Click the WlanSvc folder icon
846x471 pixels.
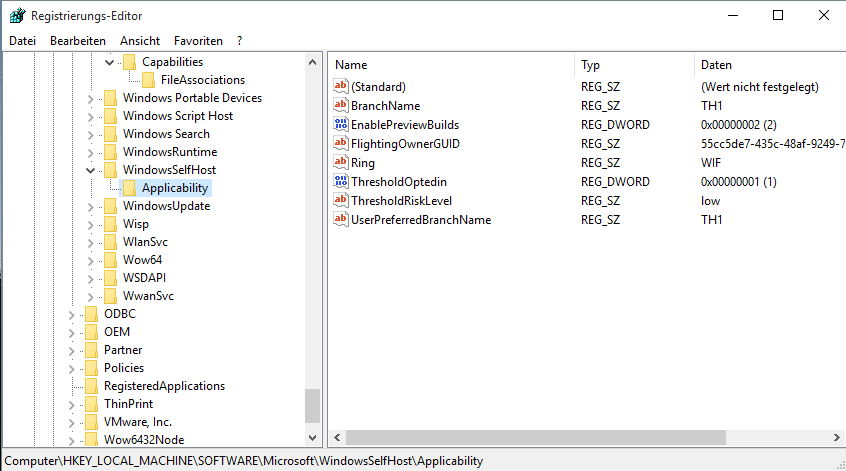click(x=111, y=242)
